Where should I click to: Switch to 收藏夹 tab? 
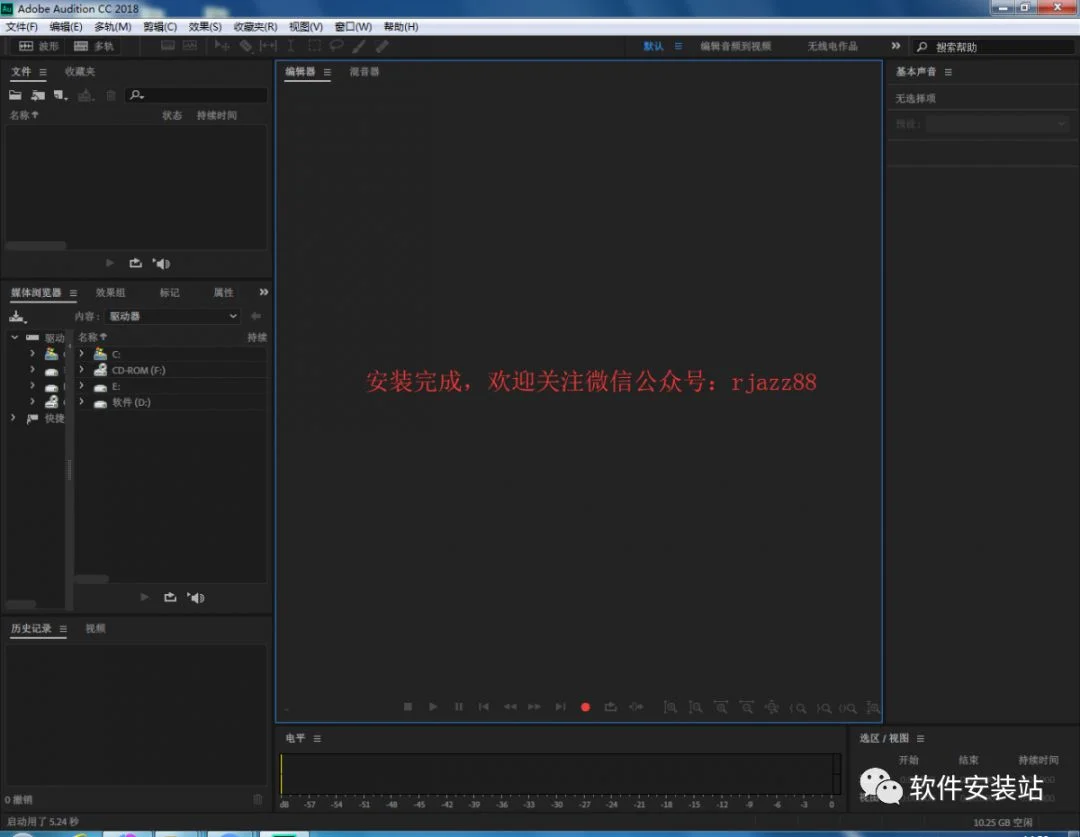pyautogui.click(x=80, y=72)
